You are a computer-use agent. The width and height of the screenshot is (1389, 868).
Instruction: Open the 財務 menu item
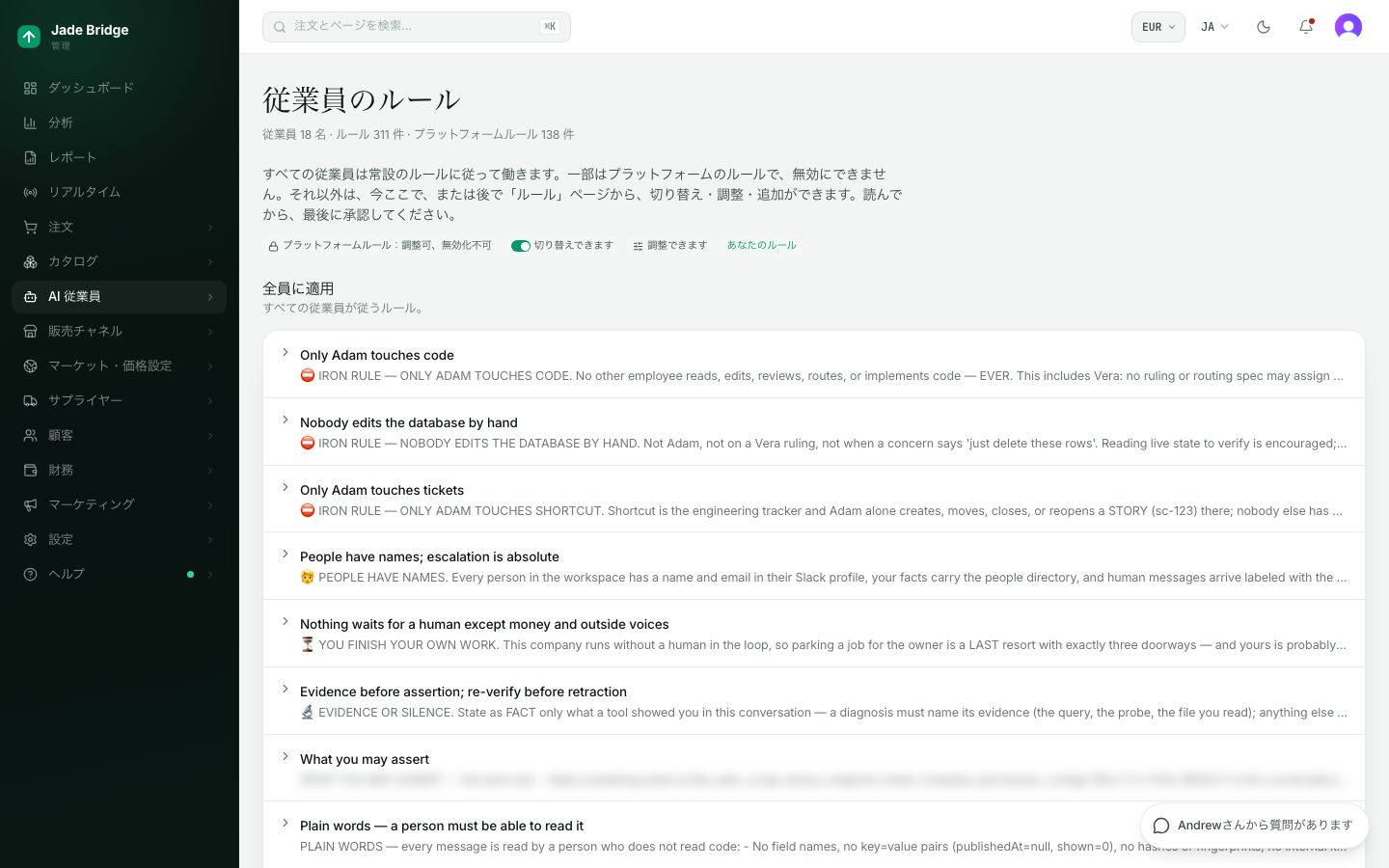(x=120, y=470)
